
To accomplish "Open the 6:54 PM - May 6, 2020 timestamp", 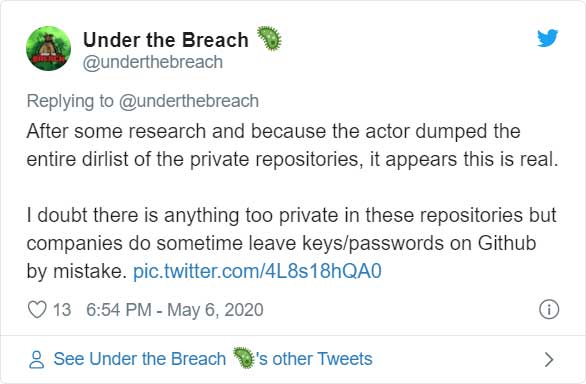I will [x=175, y=310].
